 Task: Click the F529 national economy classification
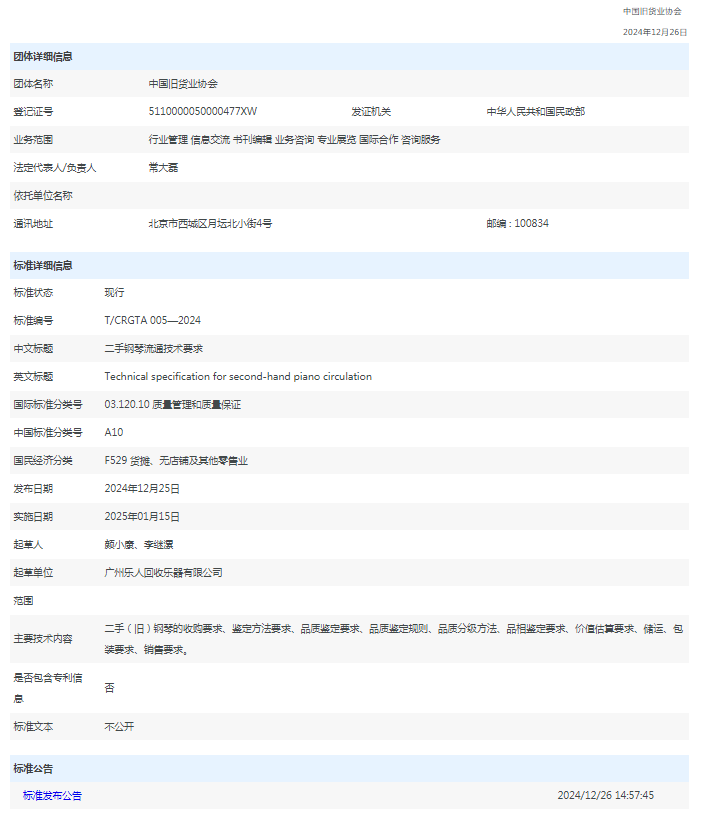176,461
